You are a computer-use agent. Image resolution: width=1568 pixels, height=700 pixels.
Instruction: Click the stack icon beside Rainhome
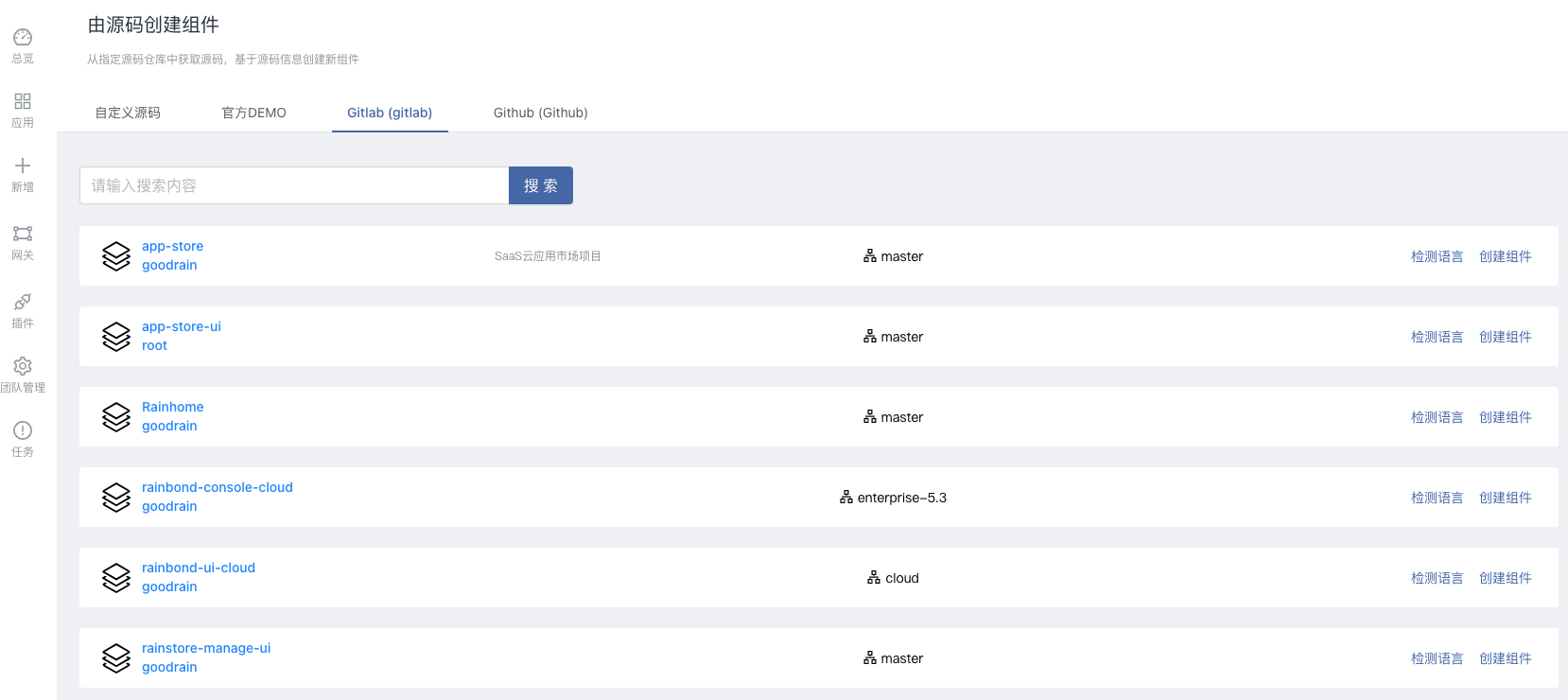[116, 417]
